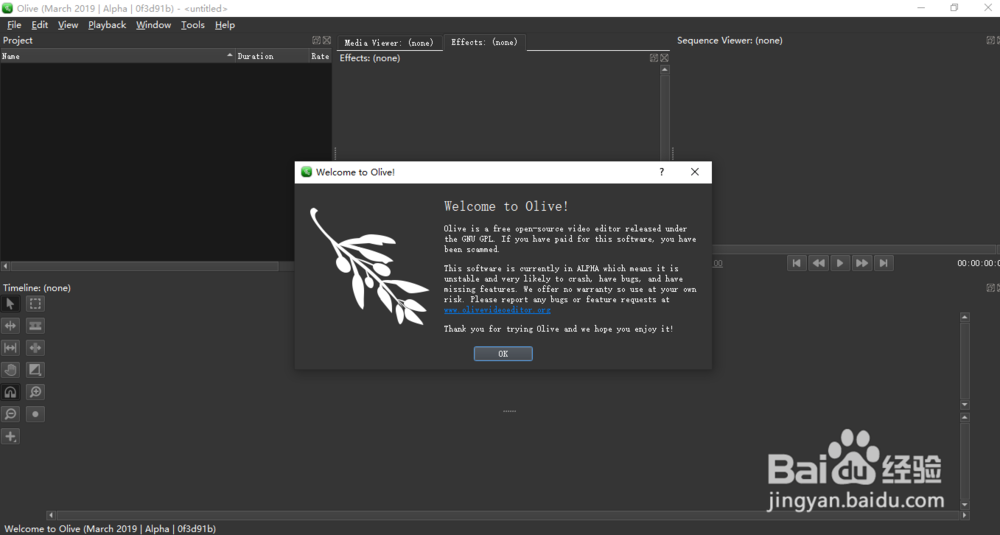Open the Tools menu

193,25
